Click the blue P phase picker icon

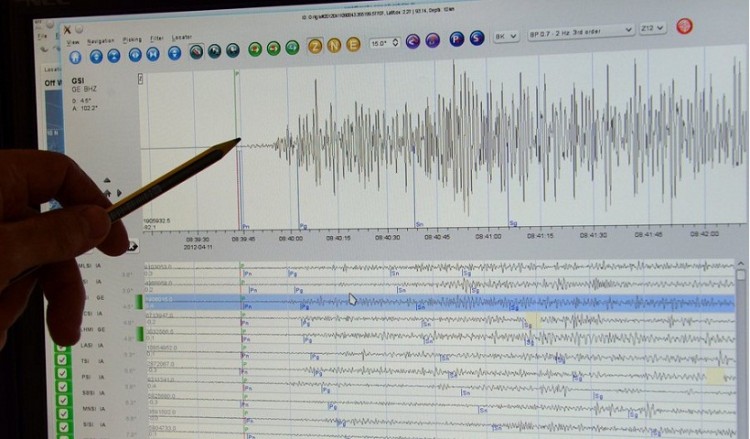point(456,39)
